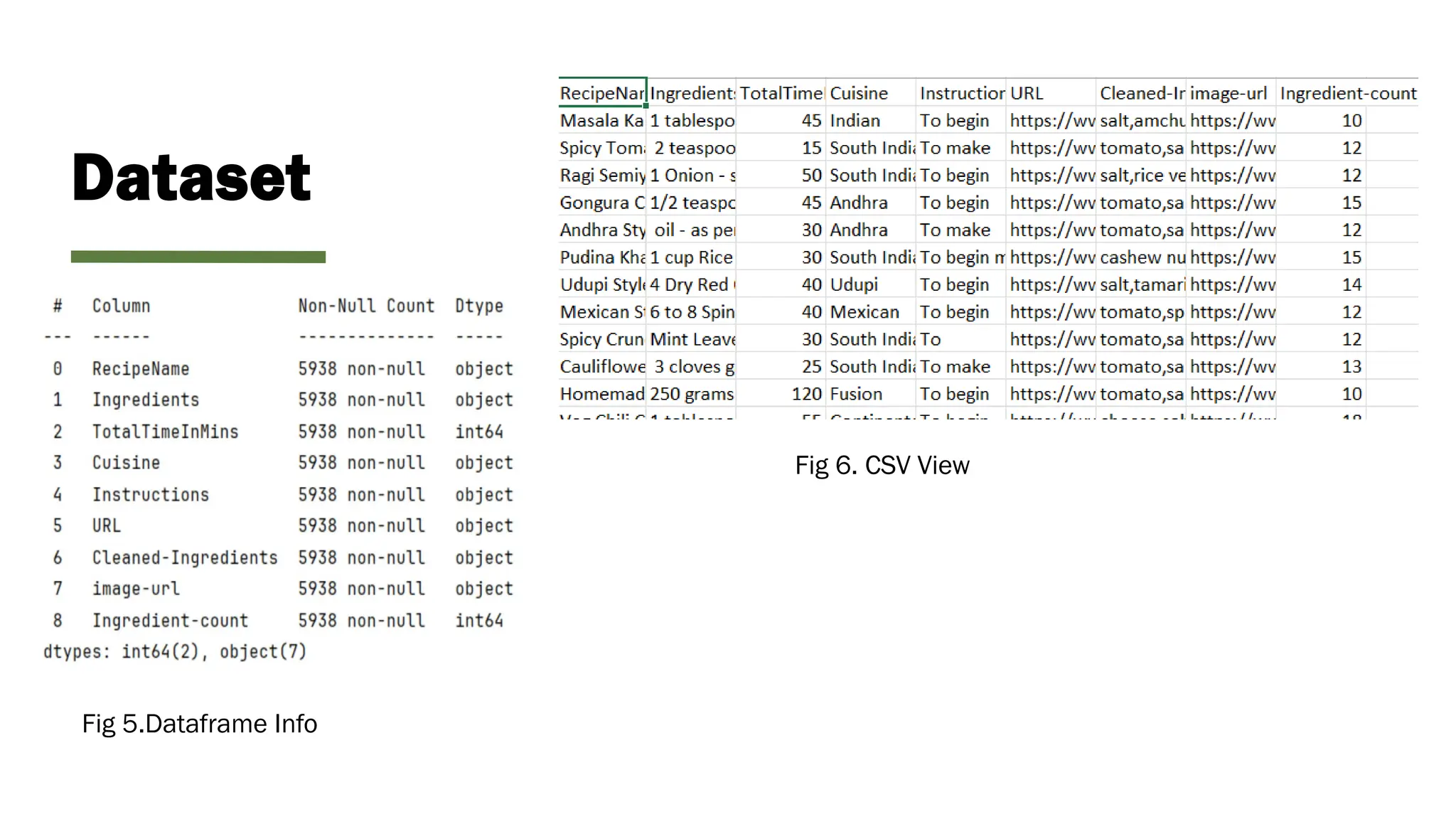
Task: Click the Homemad recipe cell
Action: coord(602,394)
